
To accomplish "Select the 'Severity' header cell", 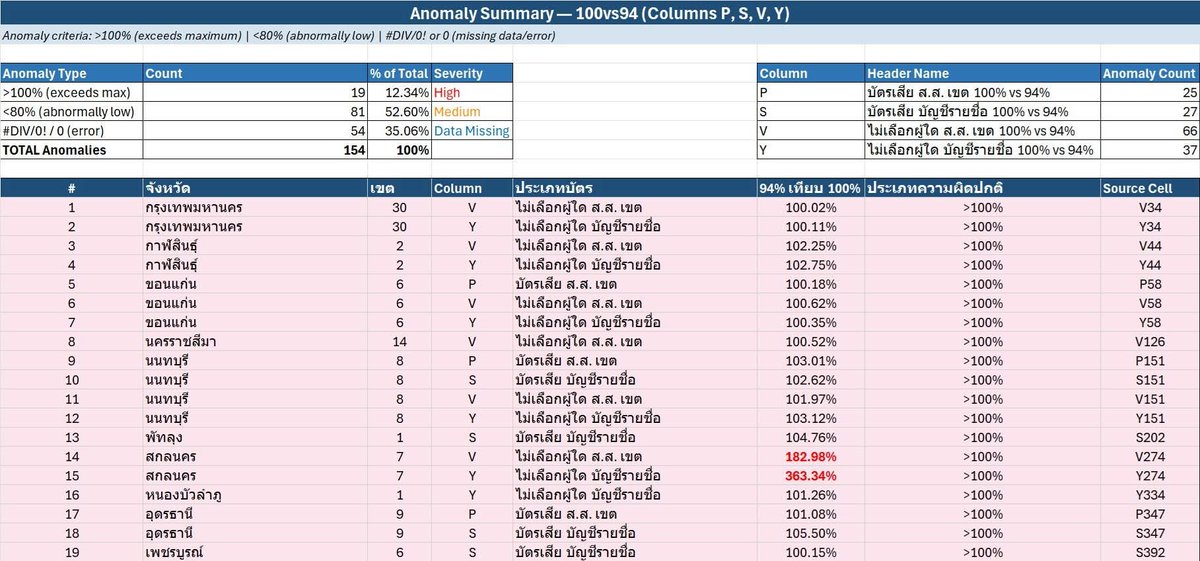I will pos(472,73).
